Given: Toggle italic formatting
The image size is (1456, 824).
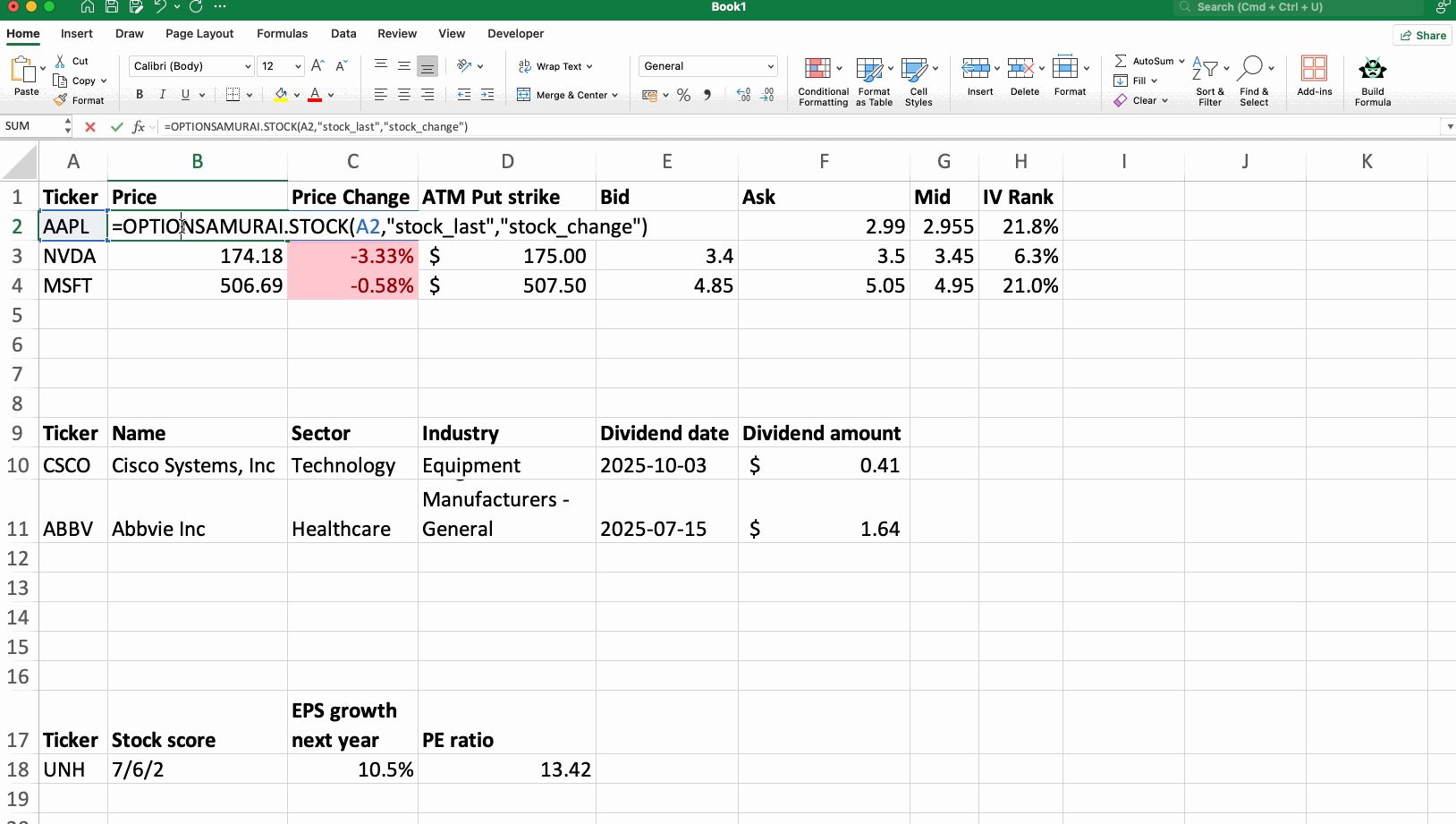Looking at the screenshot, I should [x=163, y=94].
